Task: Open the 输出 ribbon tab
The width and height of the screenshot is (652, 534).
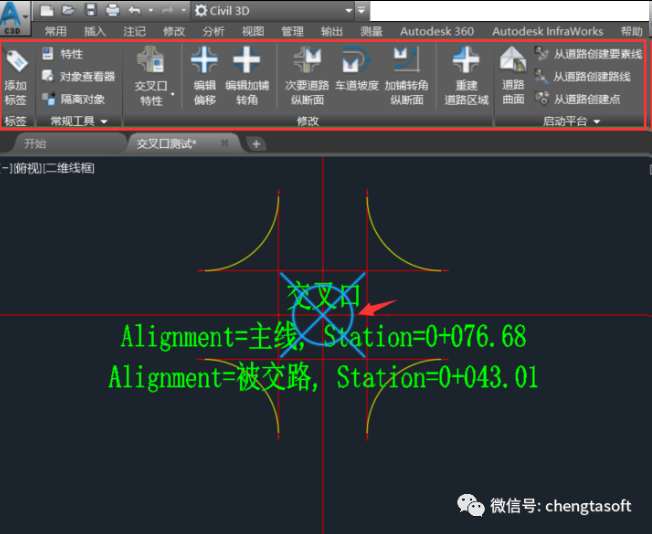Action: (x=332, y=31)
